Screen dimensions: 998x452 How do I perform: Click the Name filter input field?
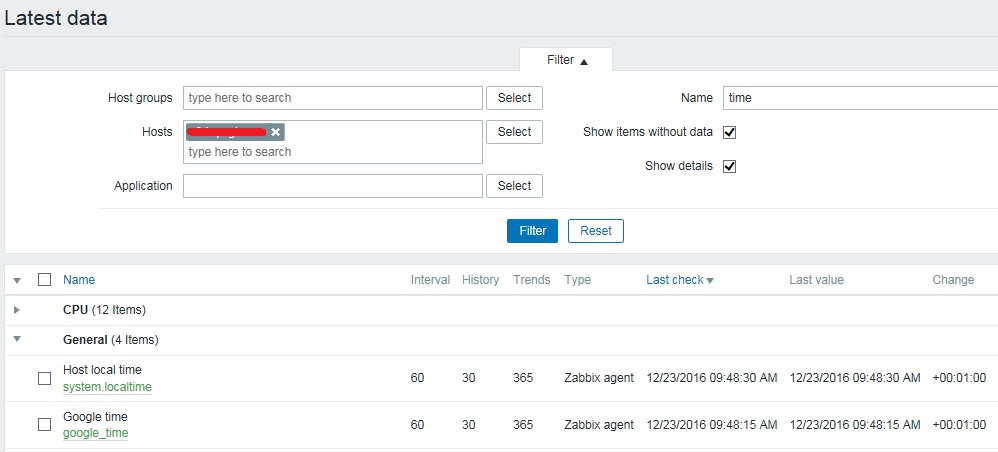(x=860, y=98)
